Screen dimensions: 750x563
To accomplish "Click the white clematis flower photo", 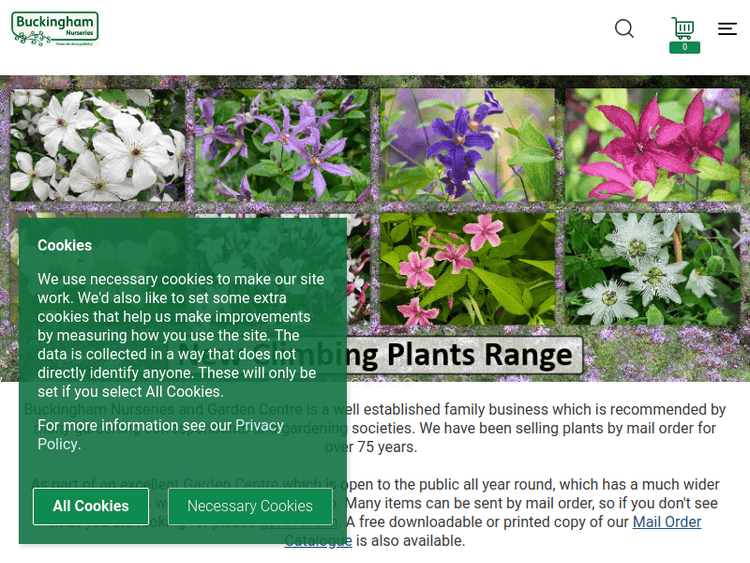I will 98,145.
